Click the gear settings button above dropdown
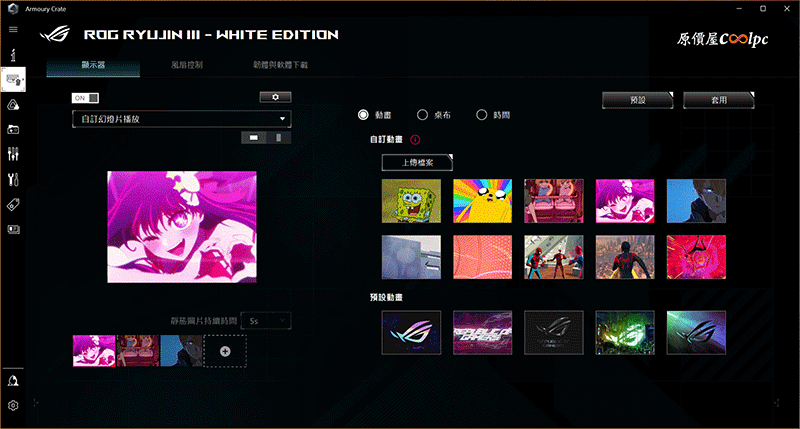Screen dimensions: 800x429 pyautogui.click(x=276, y=97)
